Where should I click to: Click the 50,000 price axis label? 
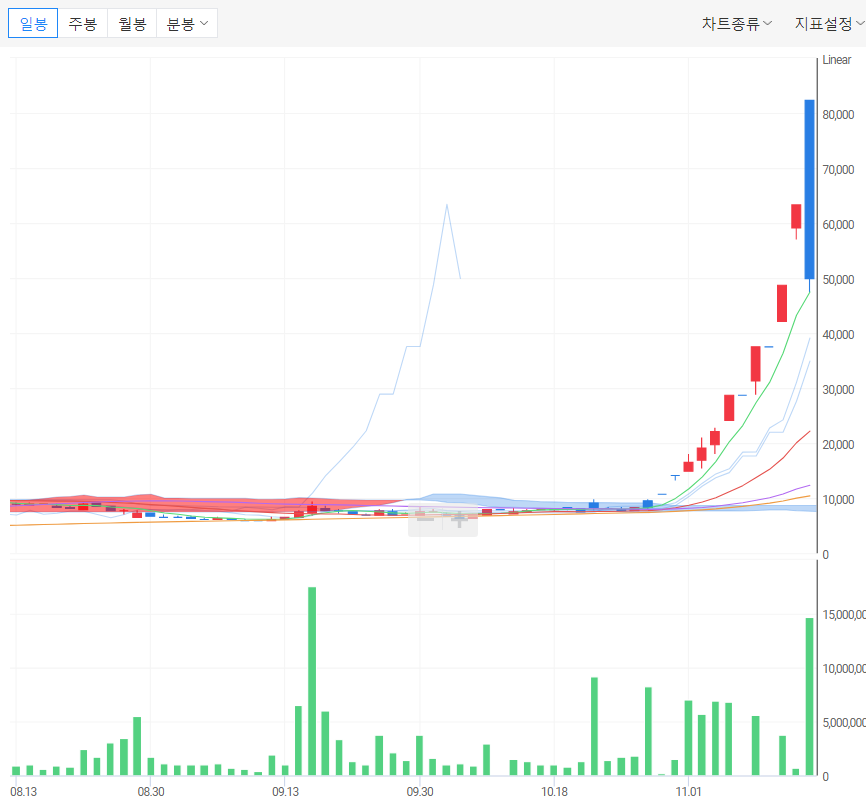point(838,279)
